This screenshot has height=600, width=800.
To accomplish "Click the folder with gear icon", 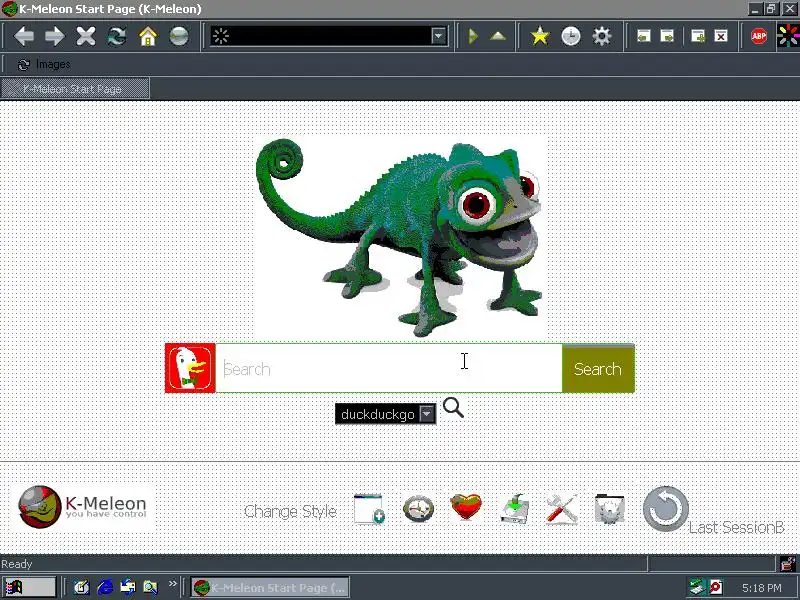I will (610, 509).
